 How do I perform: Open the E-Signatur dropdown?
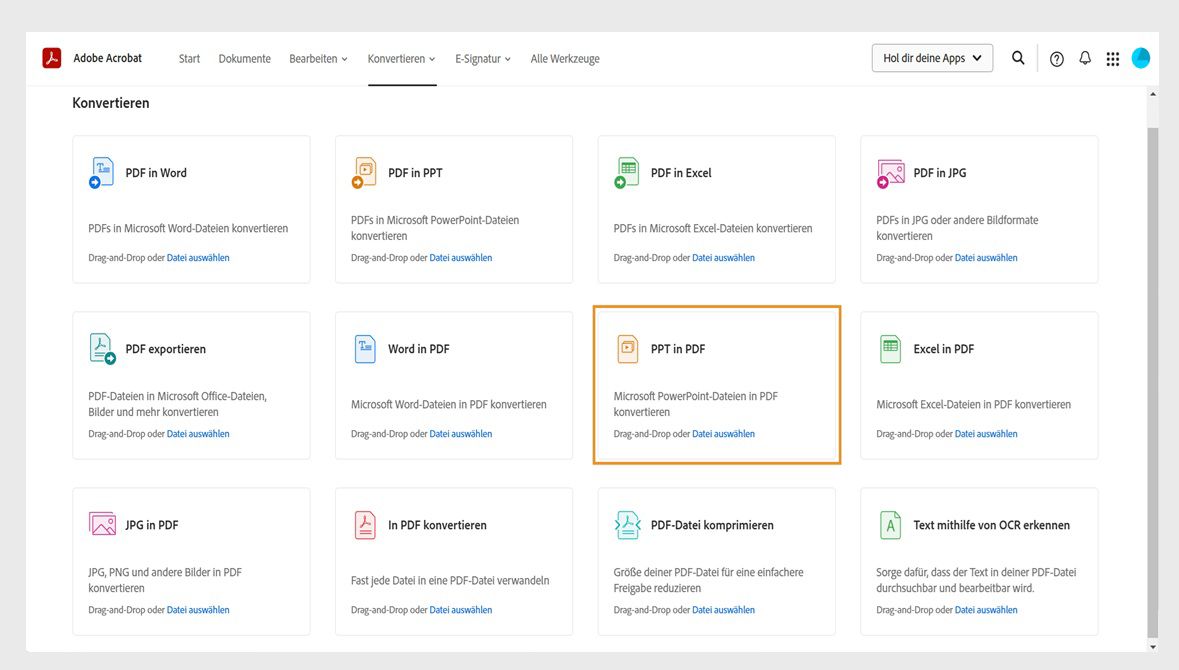pos(482,59)
